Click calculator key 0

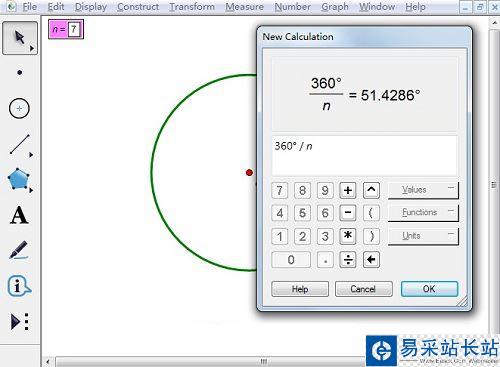[291, 260]
